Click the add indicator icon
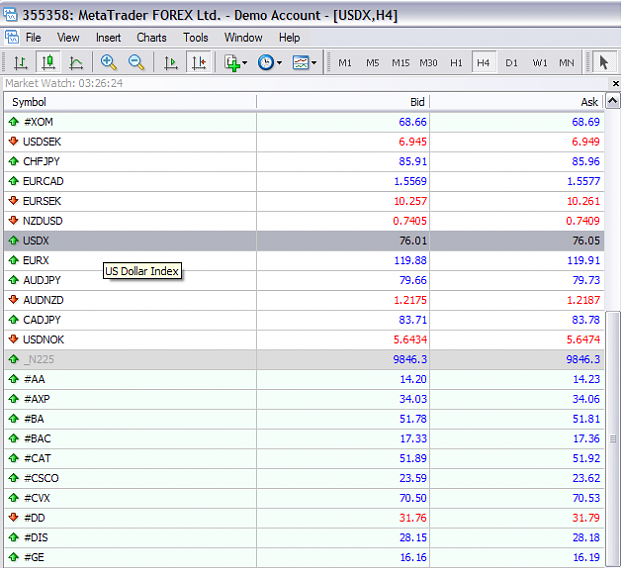Image resolution: width=625 pixels, height=579 pixels. click(231, 63)
